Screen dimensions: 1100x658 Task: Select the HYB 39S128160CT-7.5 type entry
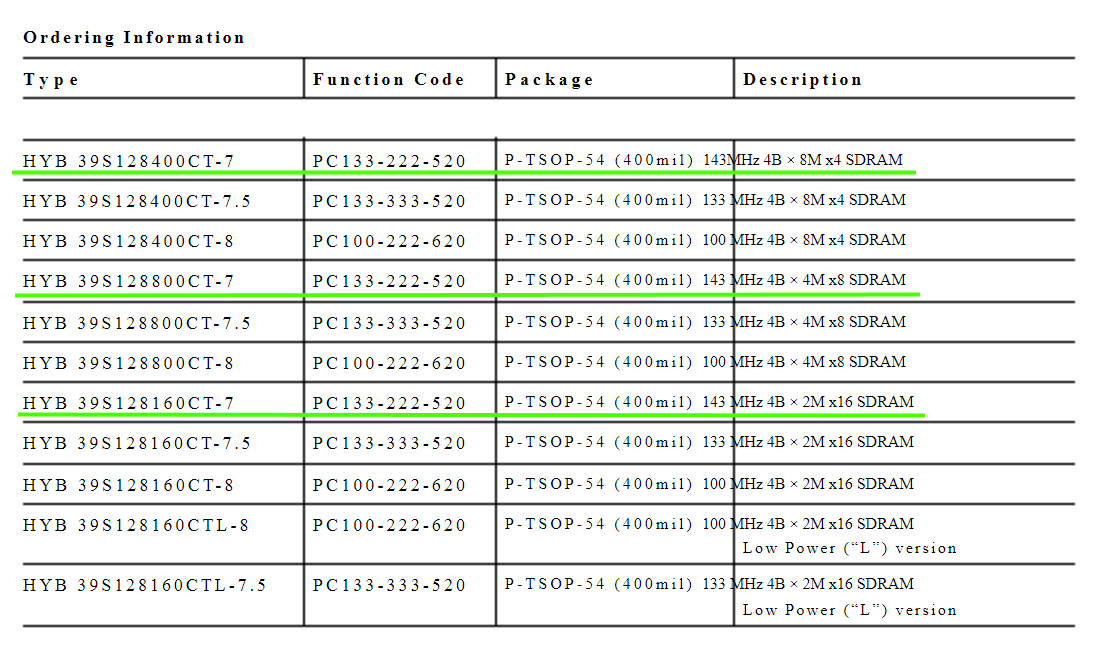(x=137, y=443)
